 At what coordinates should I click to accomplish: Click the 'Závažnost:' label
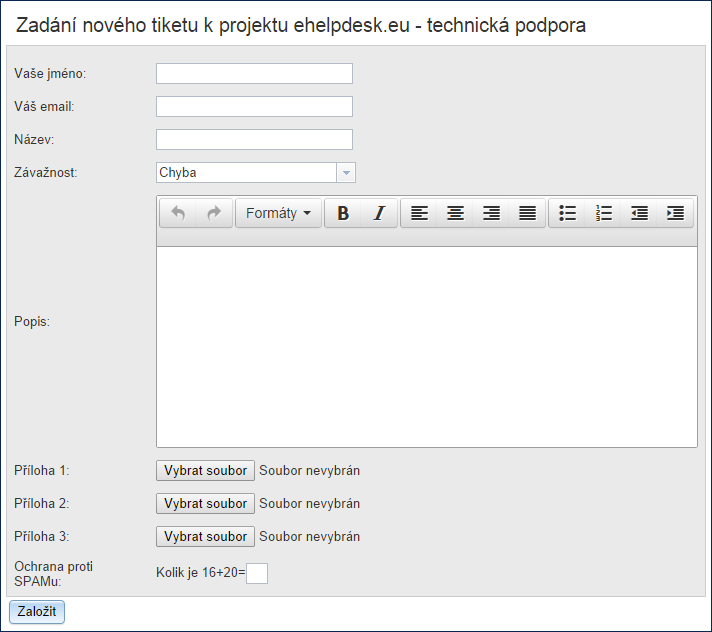coord(45,173)
